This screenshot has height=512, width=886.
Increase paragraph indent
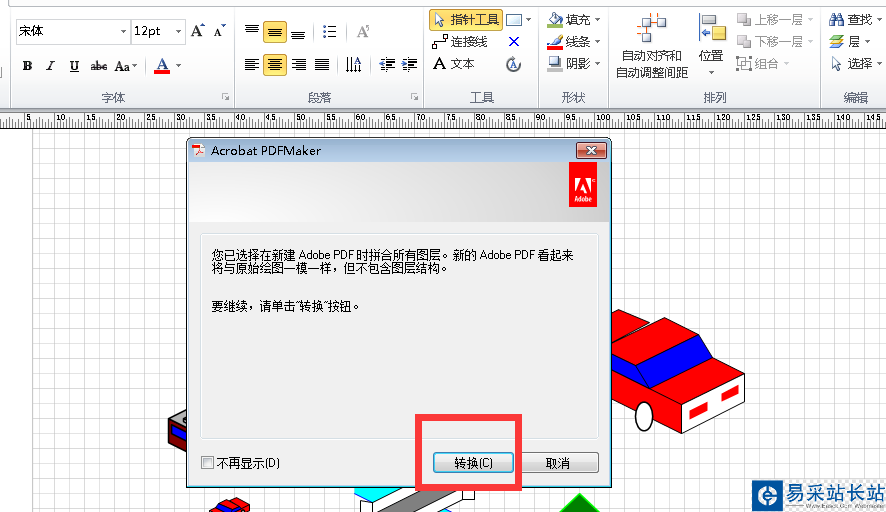point(409,65)
